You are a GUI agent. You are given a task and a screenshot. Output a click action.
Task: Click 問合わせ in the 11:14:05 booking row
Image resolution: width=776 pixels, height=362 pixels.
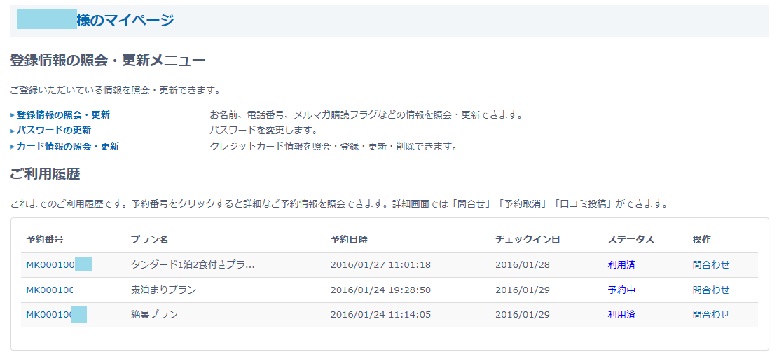pyautogui.click(x=711, y=314)
